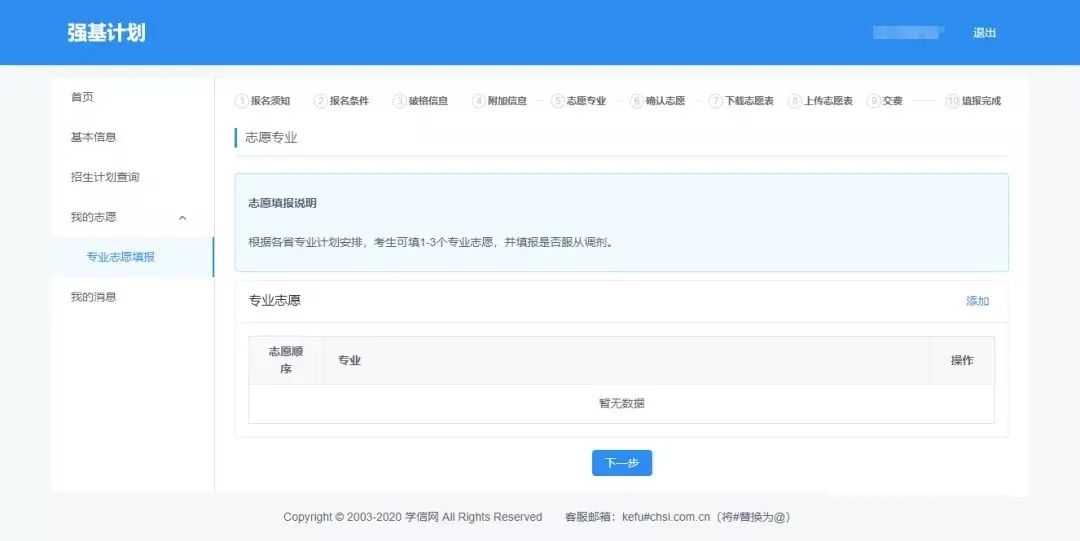The width and height of the screenshot is (1080, 541).
Task: Select step 3 破格信息 number icon
Action: tap(399, 101)
